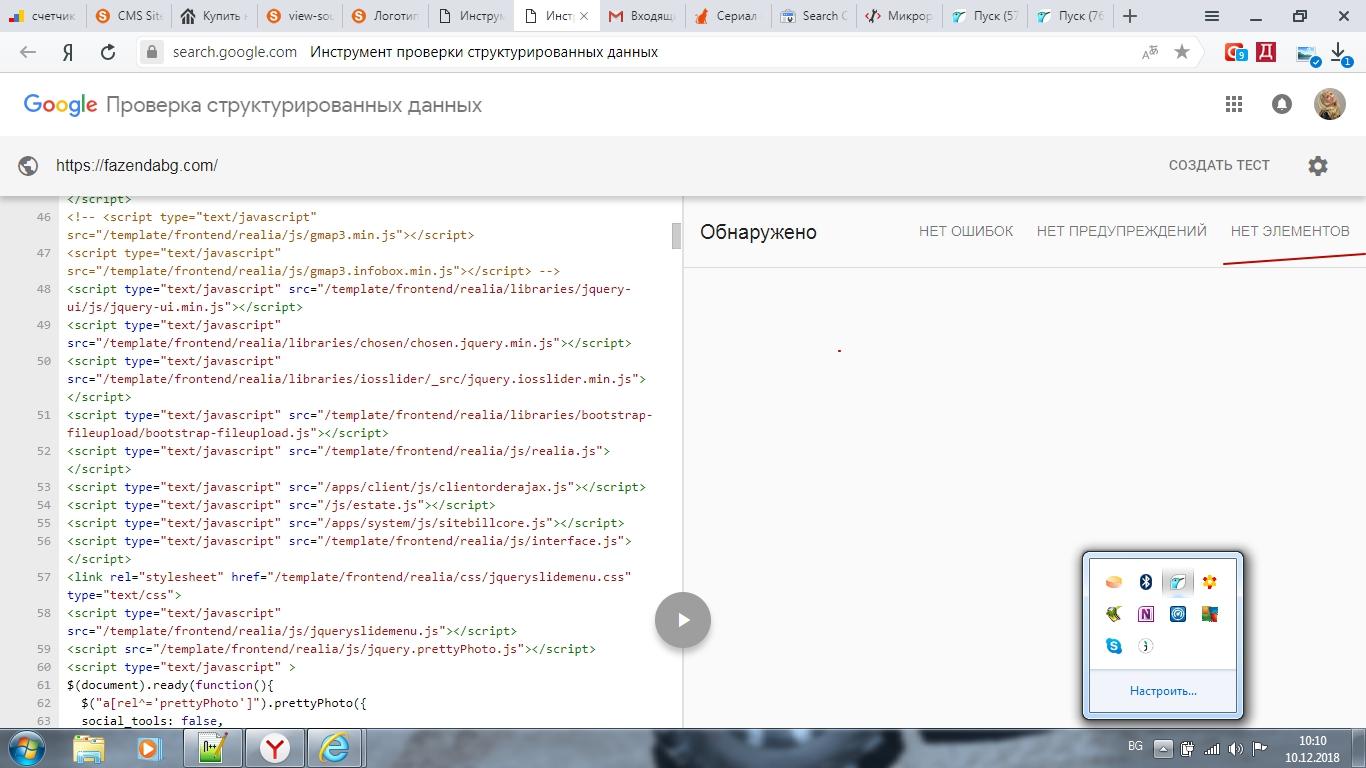Click the padlock site security icon

pos(152,52)
